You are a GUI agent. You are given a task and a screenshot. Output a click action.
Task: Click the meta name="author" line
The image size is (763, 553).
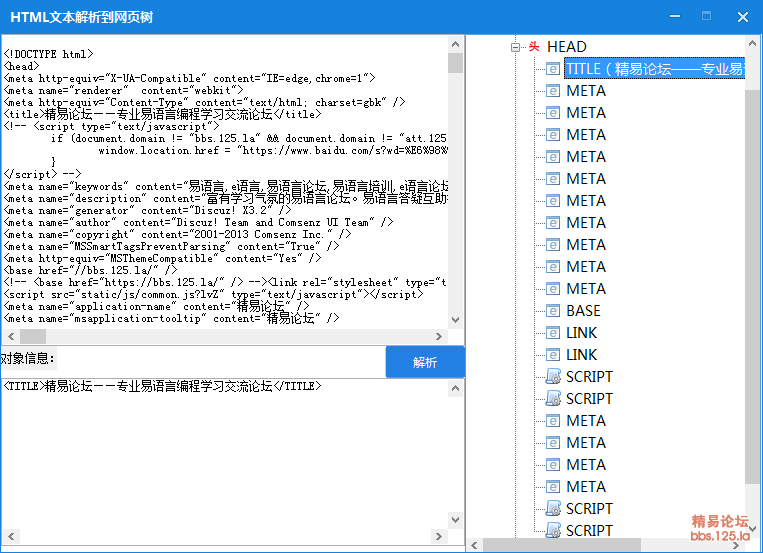pos(198,222)
